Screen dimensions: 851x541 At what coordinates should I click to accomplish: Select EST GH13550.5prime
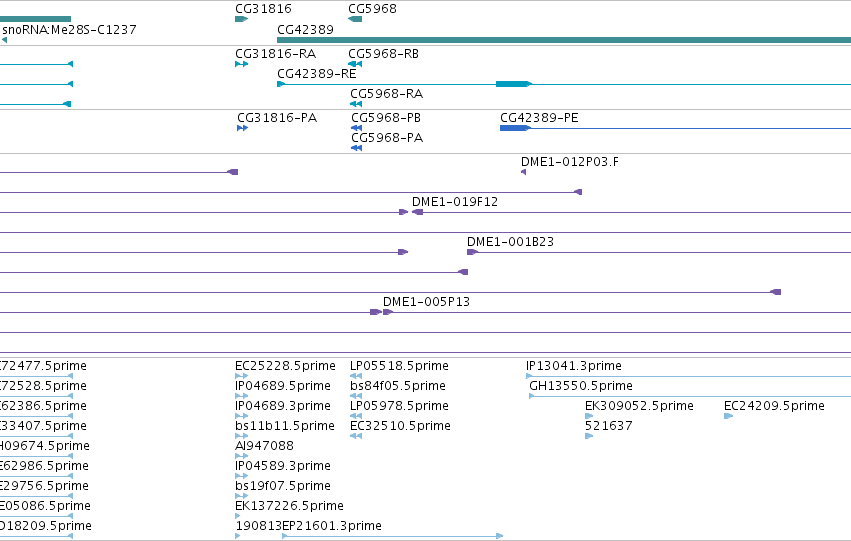(x=581, y=386)
